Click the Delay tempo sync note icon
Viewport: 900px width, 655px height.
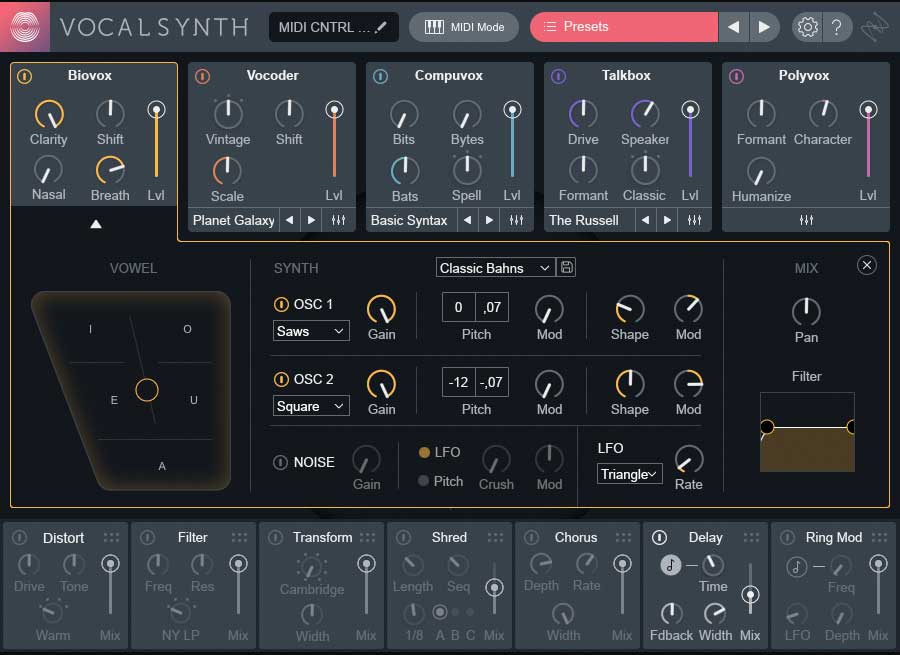pos(671,565)
